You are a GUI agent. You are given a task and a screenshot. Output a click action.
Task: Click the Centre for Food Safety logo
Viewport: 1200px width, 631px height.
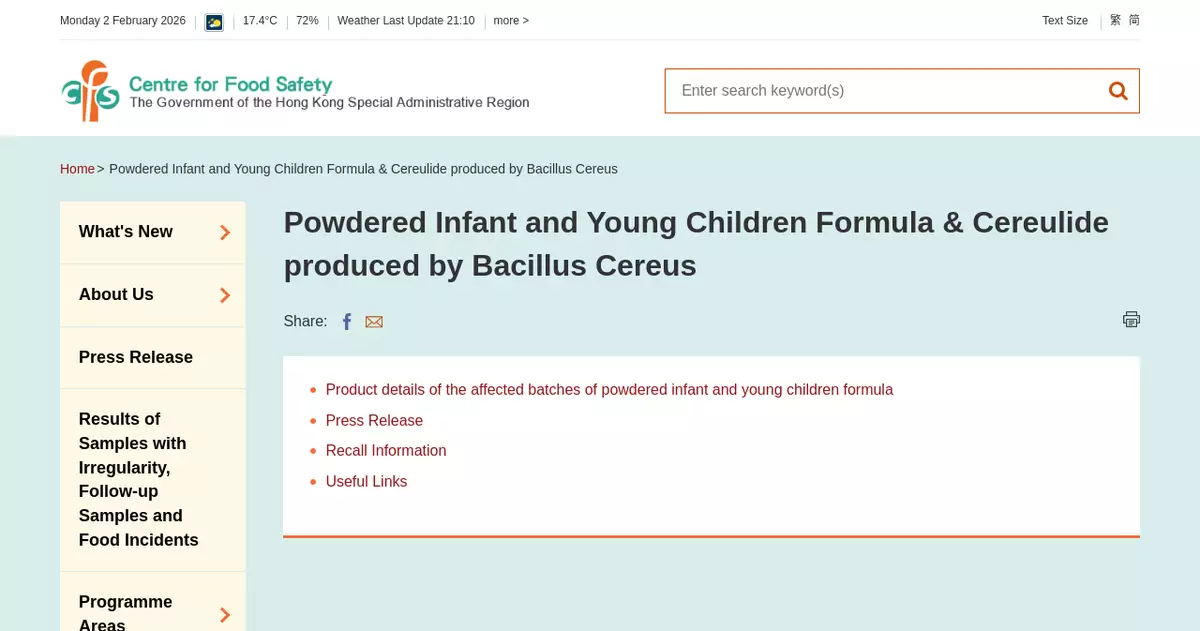pos(295,91)
